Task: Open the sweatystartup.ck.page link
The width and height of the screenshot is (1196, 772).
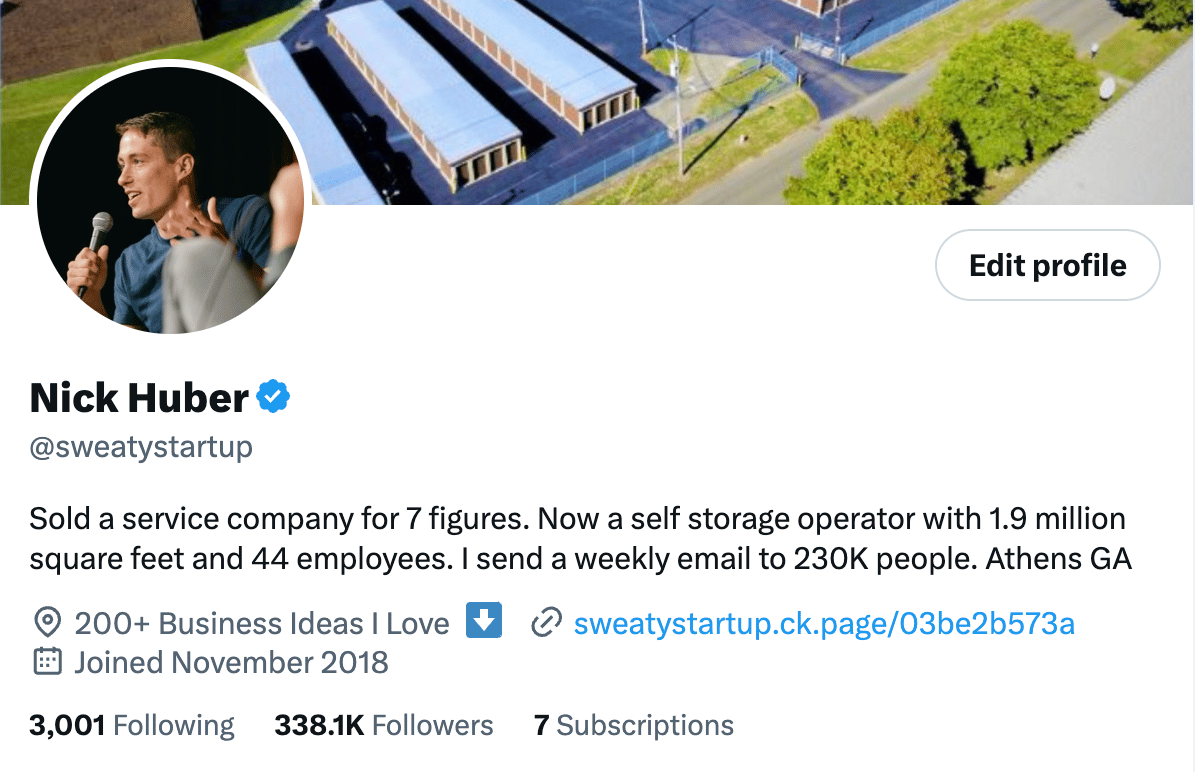Action: pos(824,623)
